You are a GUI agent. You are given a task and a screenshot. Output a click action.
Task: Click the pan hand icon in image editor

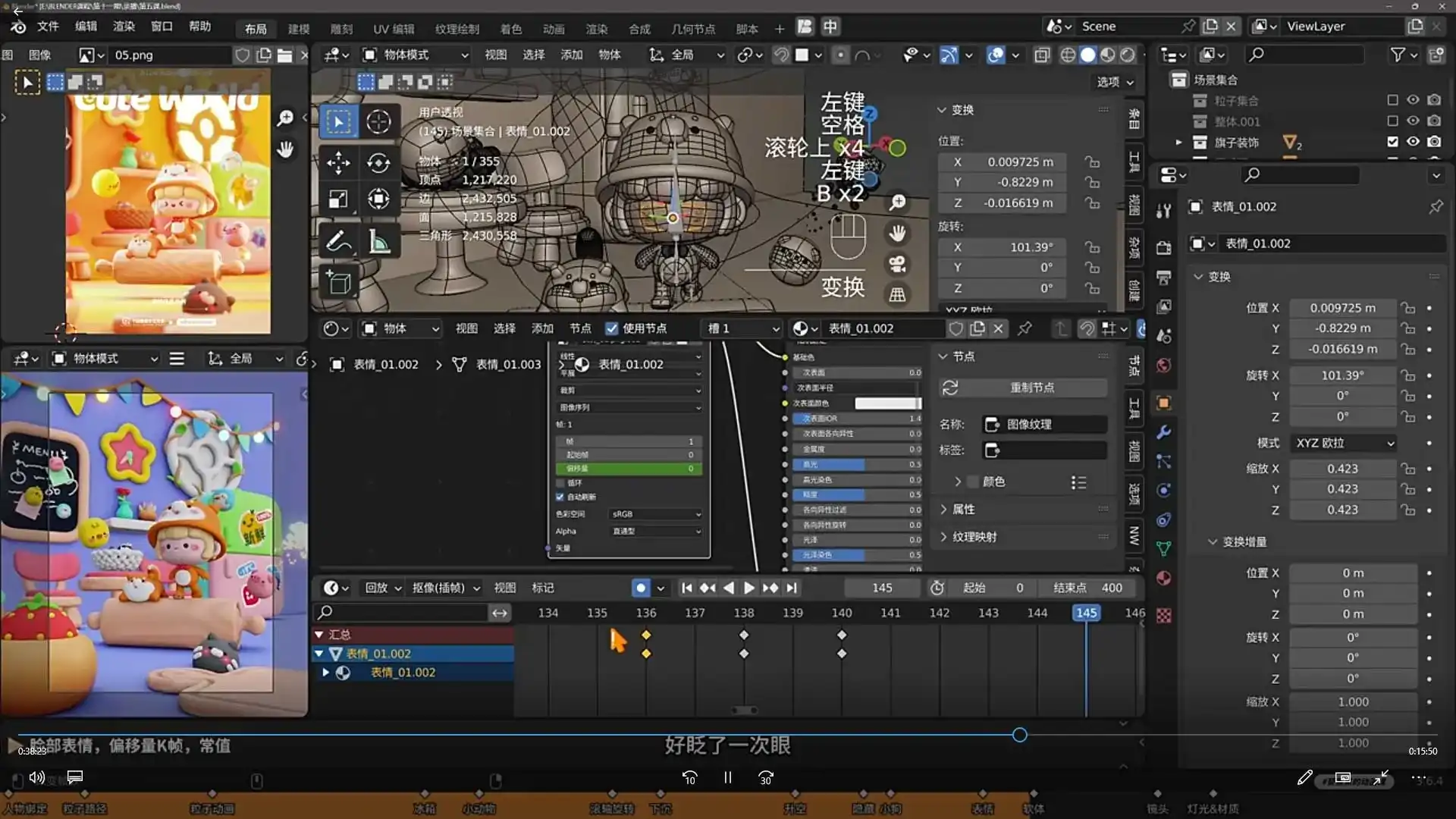285,149
